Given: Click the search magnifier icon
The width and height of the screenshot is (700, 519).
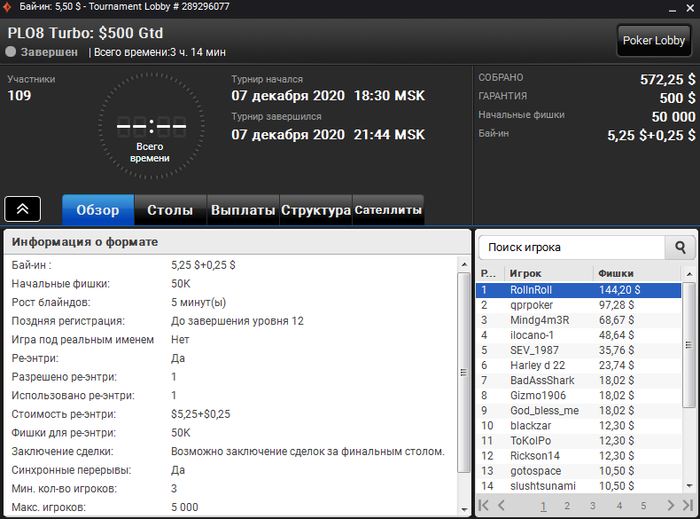Looking at the screenshot, I should (680, 247).
